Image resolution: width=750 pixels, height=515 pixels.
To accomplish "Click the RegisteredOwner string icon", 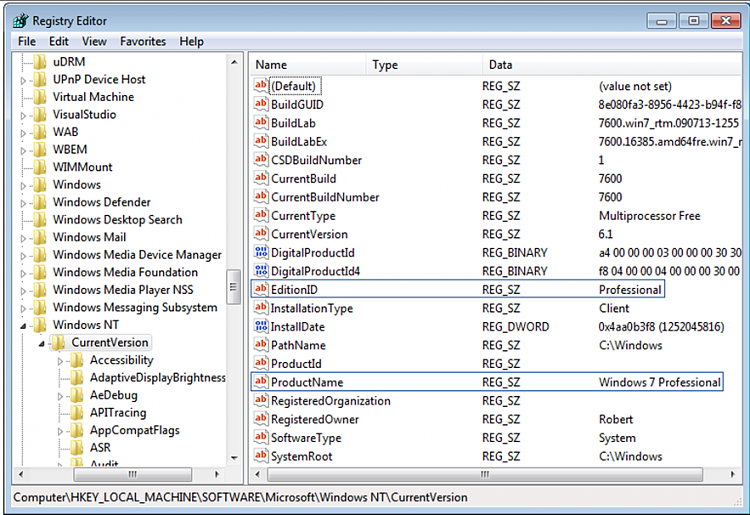I will tap(261, 419).
